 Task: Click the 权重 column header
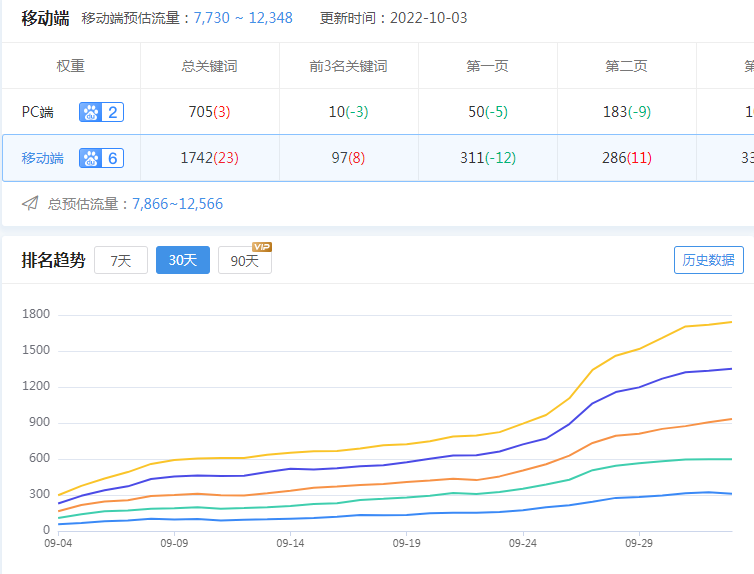click(x=71, y=66)
